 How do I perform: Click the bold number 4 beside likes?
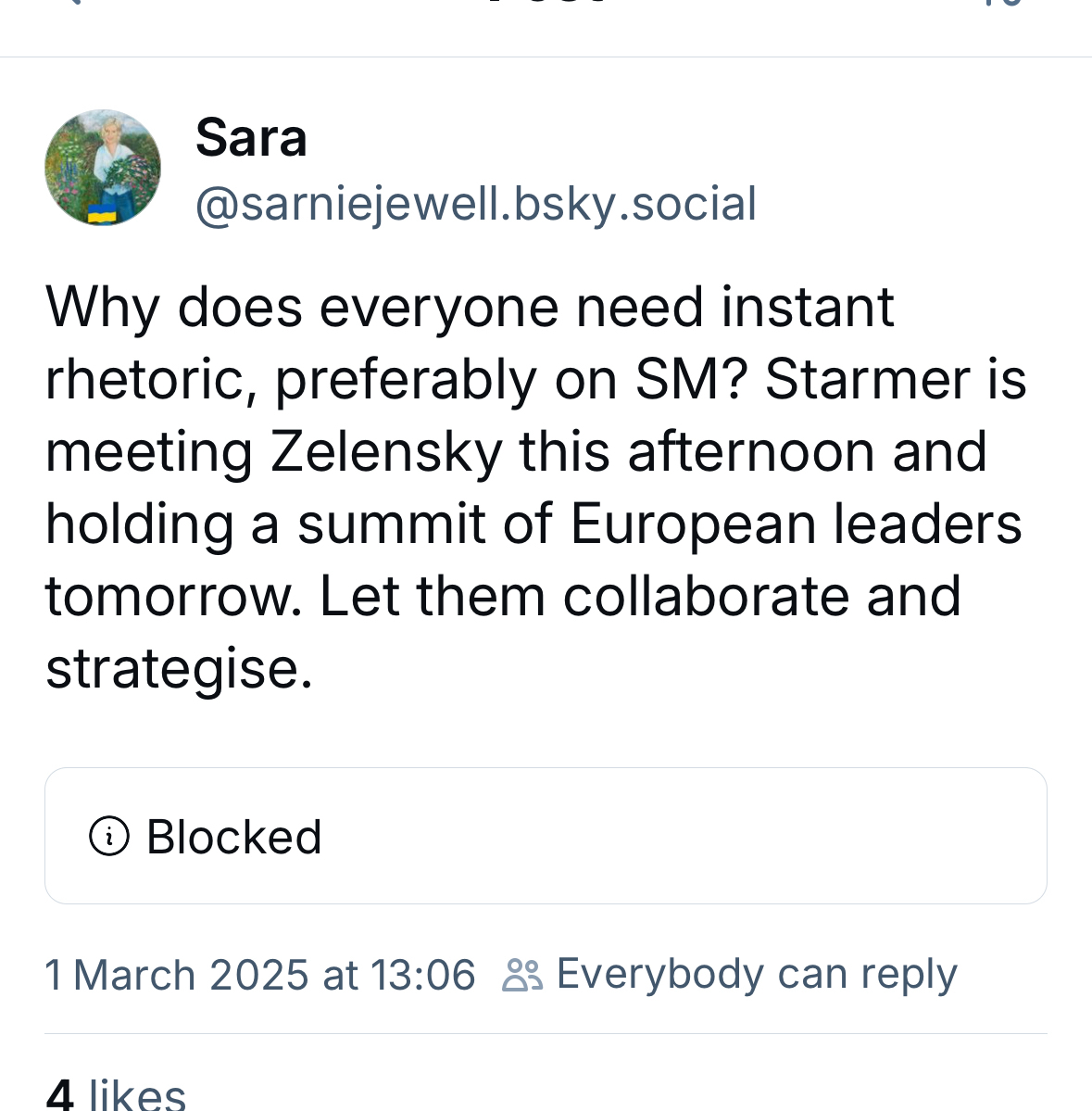[x=59, y=1095]
